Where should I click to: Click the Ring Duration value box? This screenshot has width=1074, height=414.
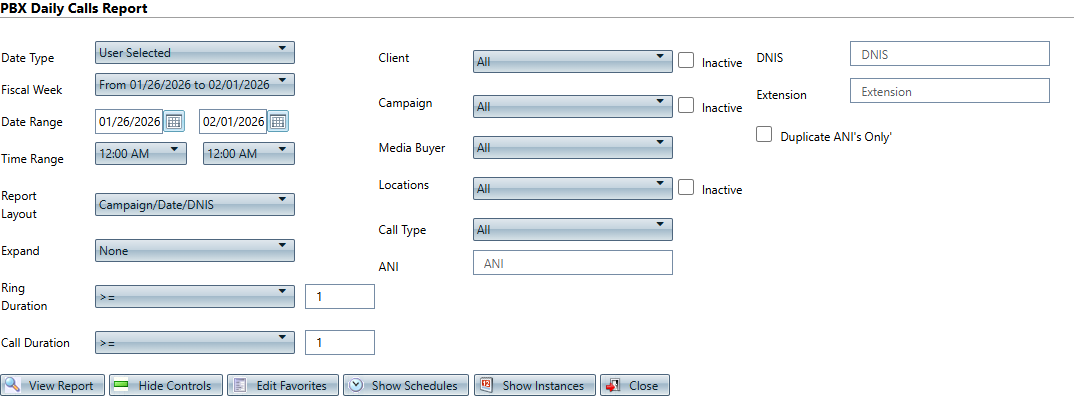[339, 296]
